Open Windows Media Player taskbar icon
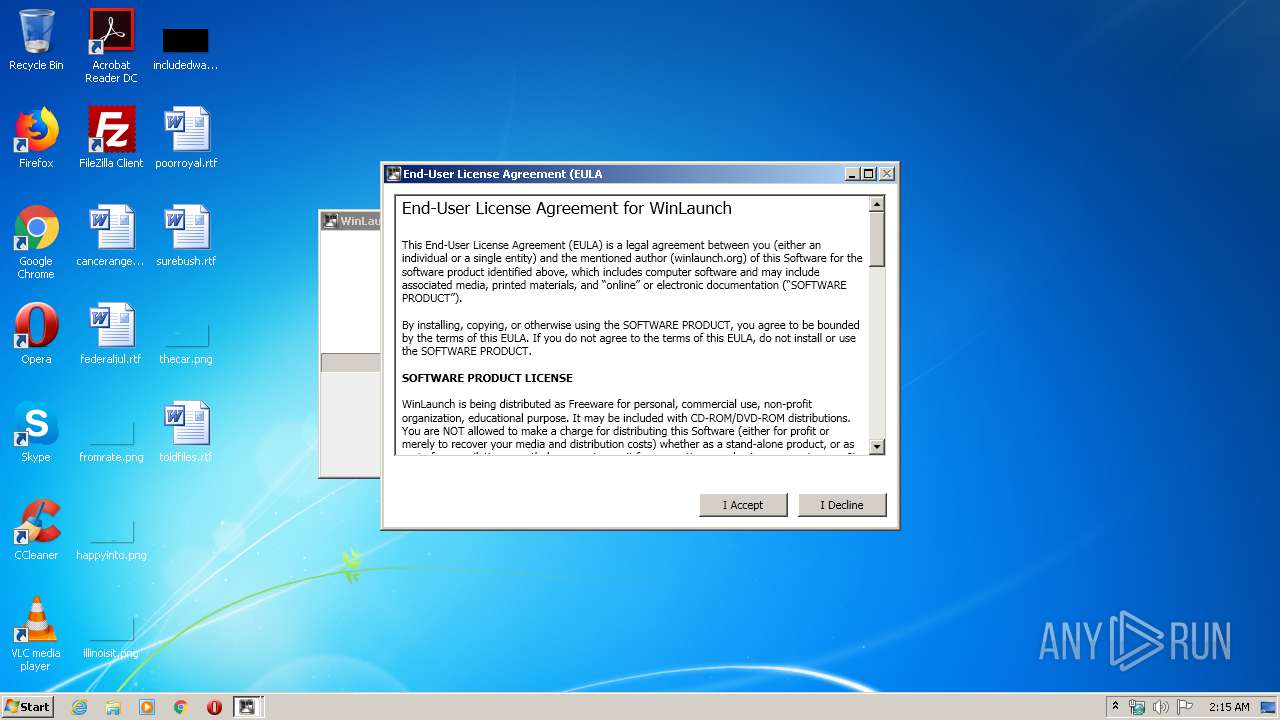 coord(147,707)
